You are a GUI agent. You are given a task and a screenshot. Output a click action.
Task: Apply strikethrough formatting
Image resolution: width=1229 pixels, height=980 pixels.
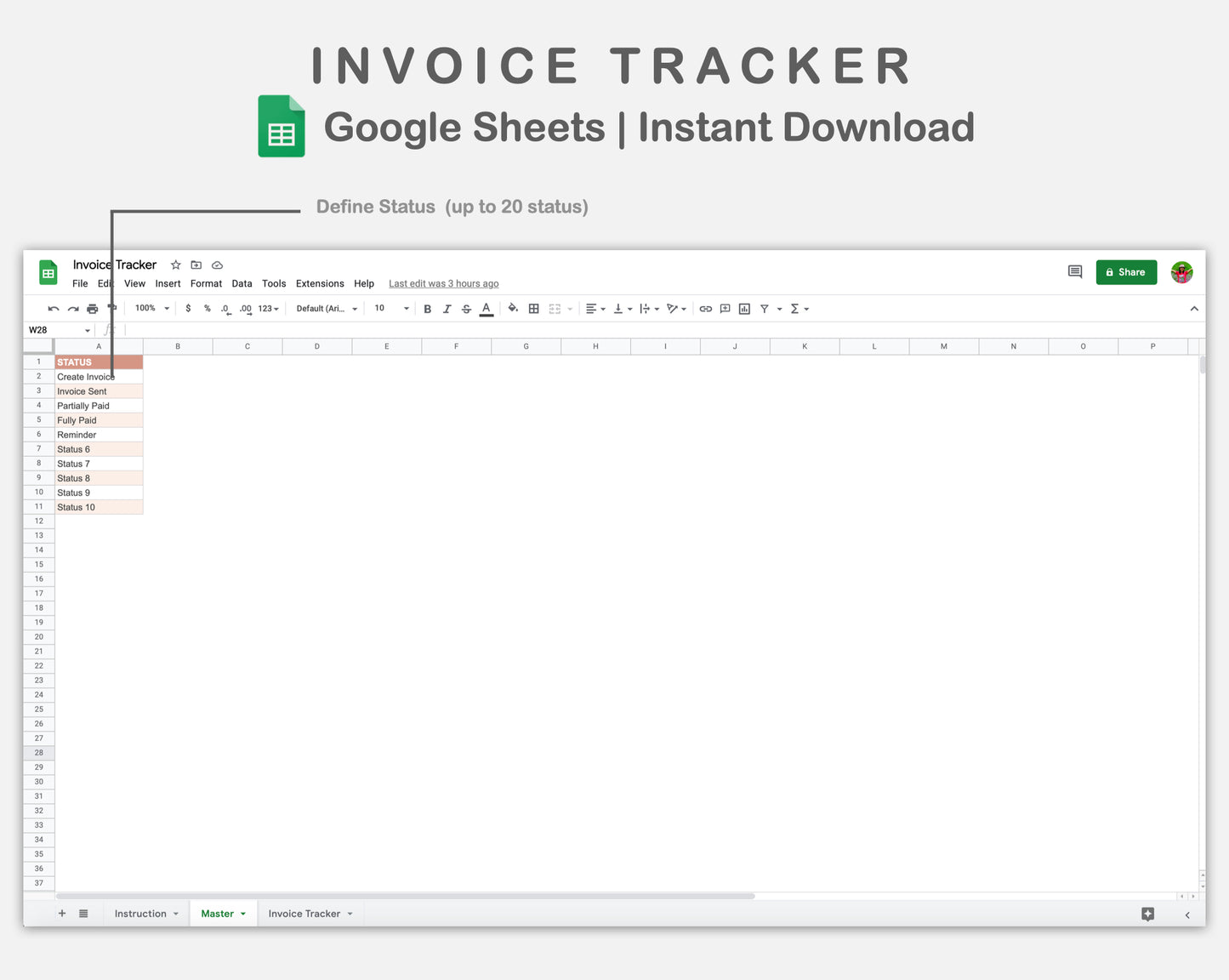pos(466,308)
